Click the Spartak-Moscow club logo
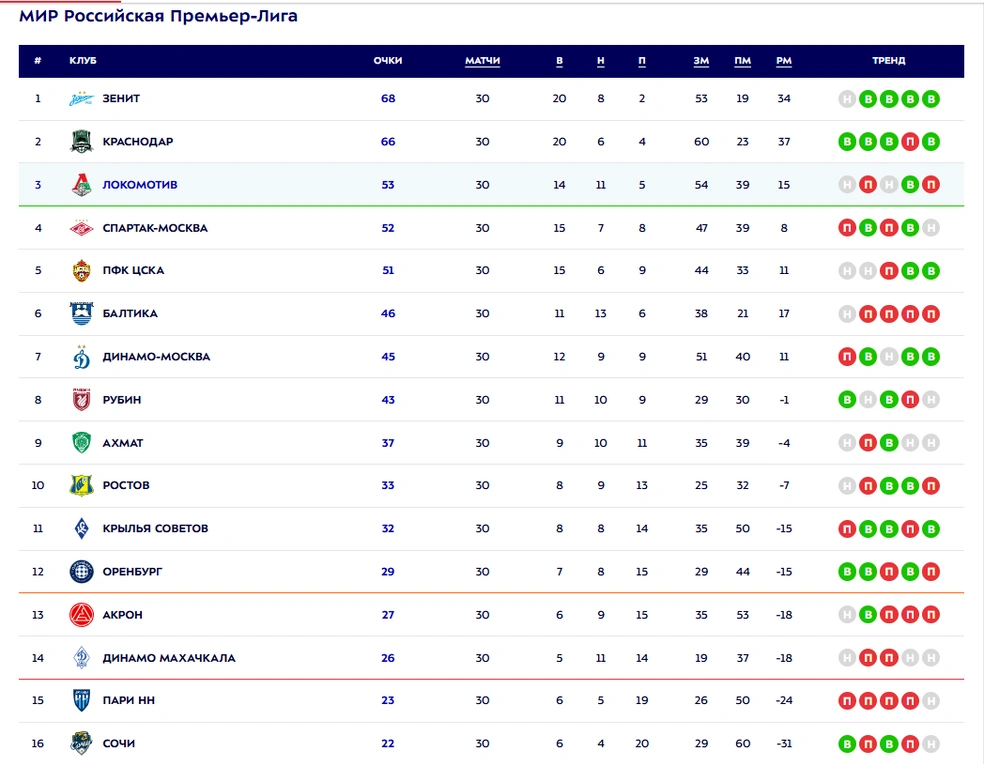The height and width of the screenshot is (764, 984). point(82,228)
